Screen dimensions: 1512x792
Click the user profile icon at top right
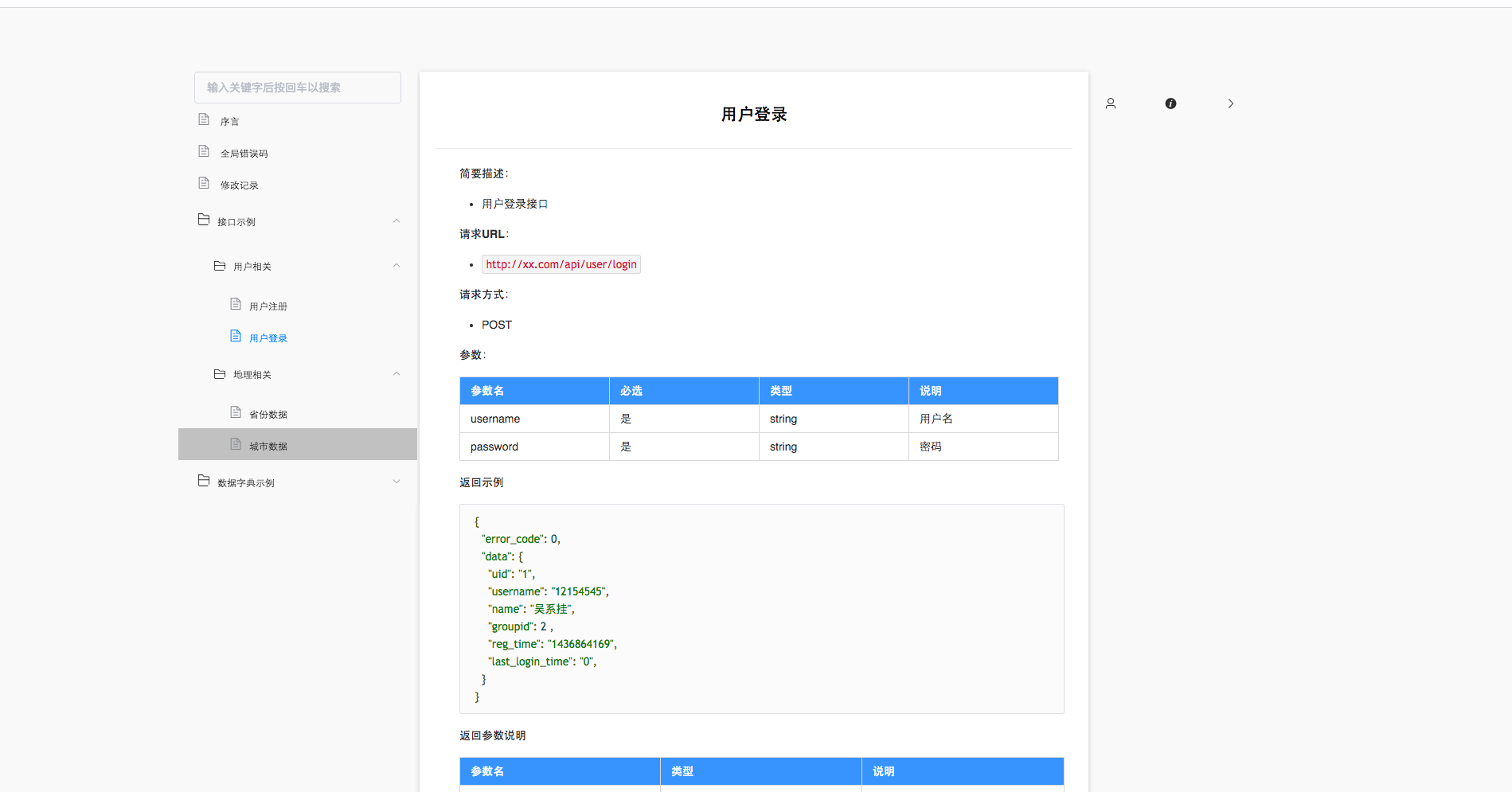pyautogui.click(x=1111, y=103)
